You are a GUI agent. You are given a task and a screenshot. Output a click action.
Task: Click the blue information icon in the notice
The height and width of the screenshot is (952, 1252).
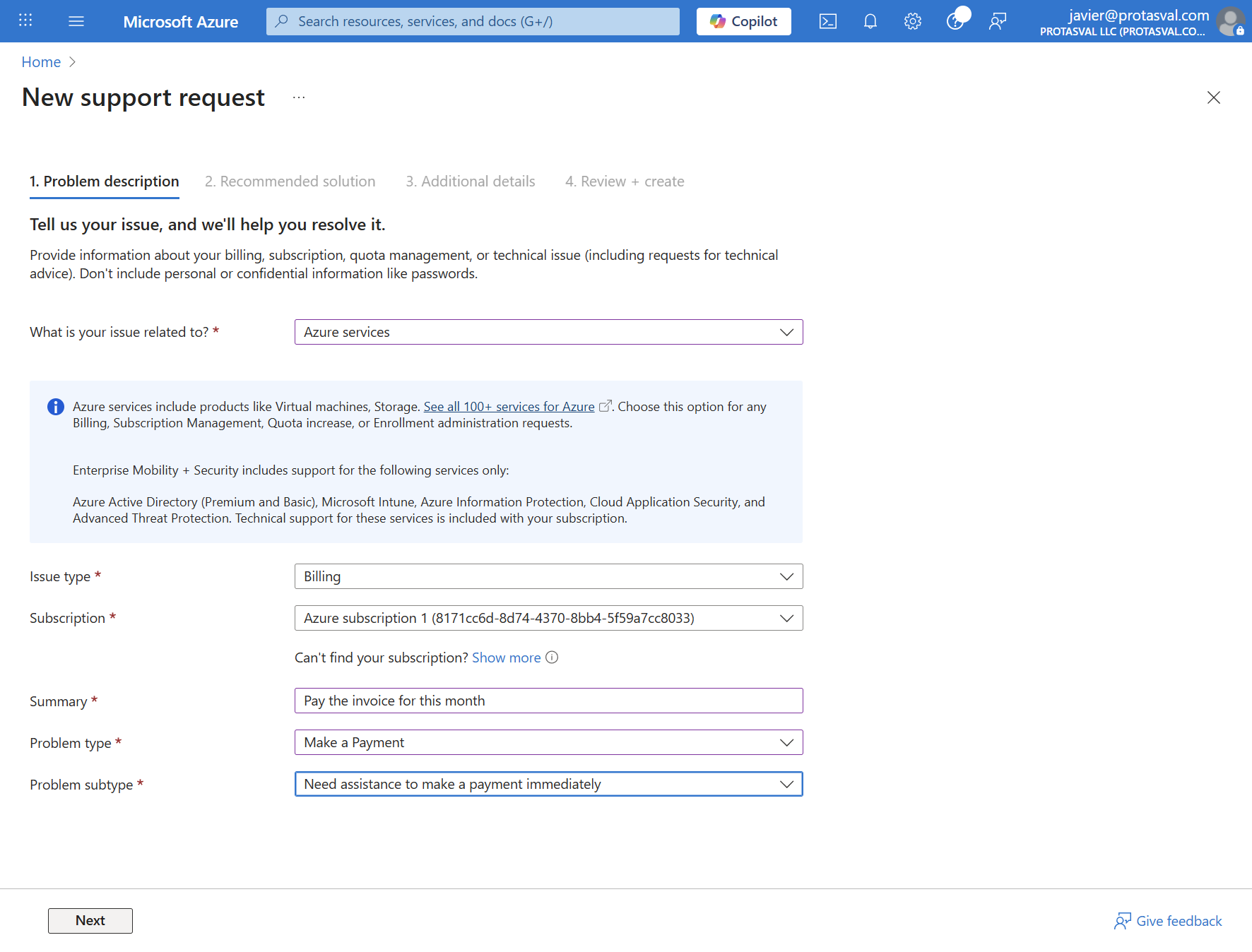pyautogui.click(x=56, y=407)
